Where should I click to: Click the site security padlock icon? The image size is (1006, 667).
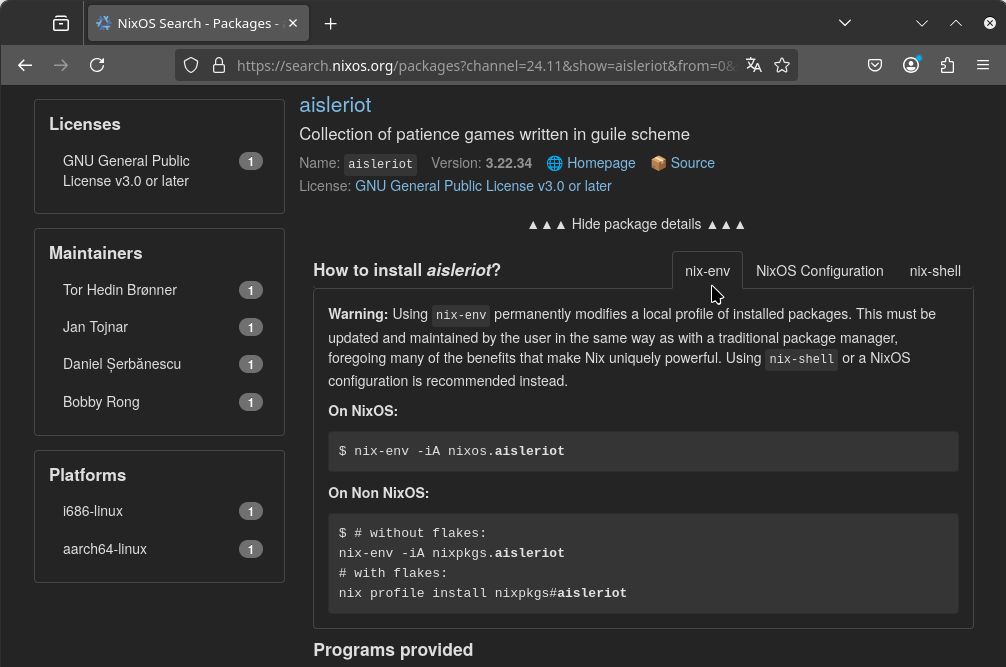(x=218, y=65)
